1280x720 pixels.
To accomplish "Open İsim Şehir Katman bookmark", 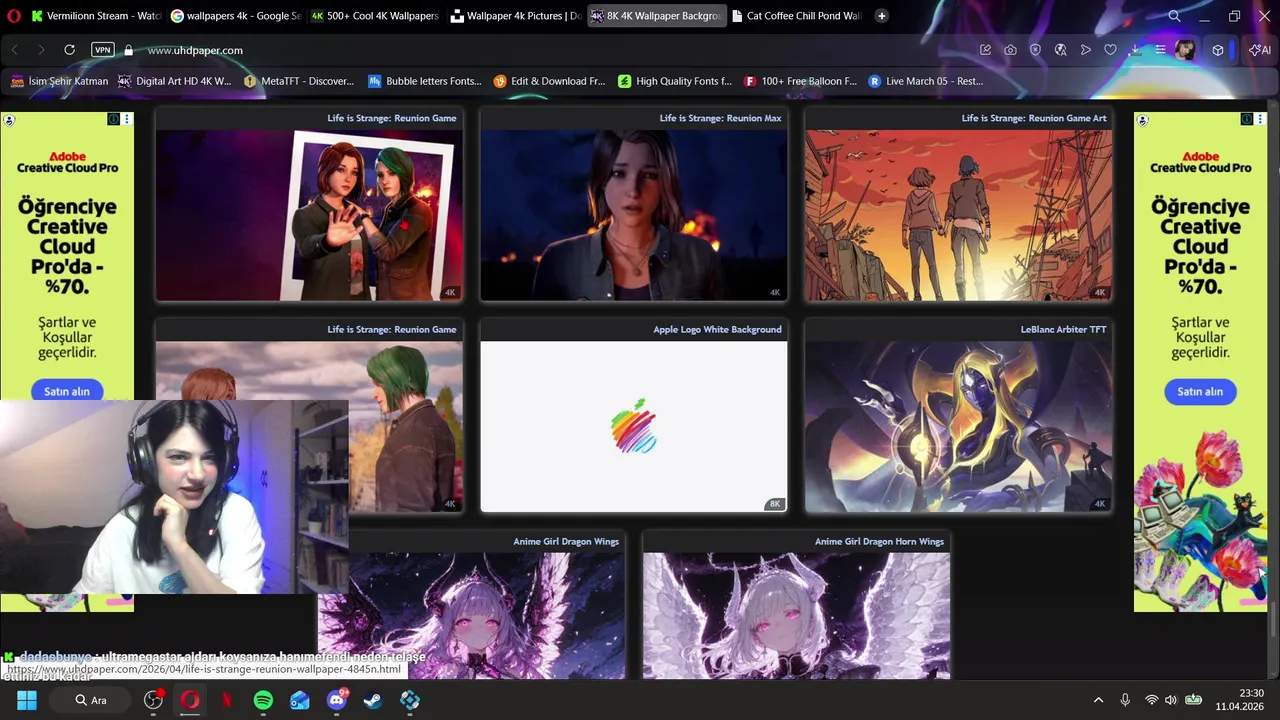I will [x=59, y=81].
